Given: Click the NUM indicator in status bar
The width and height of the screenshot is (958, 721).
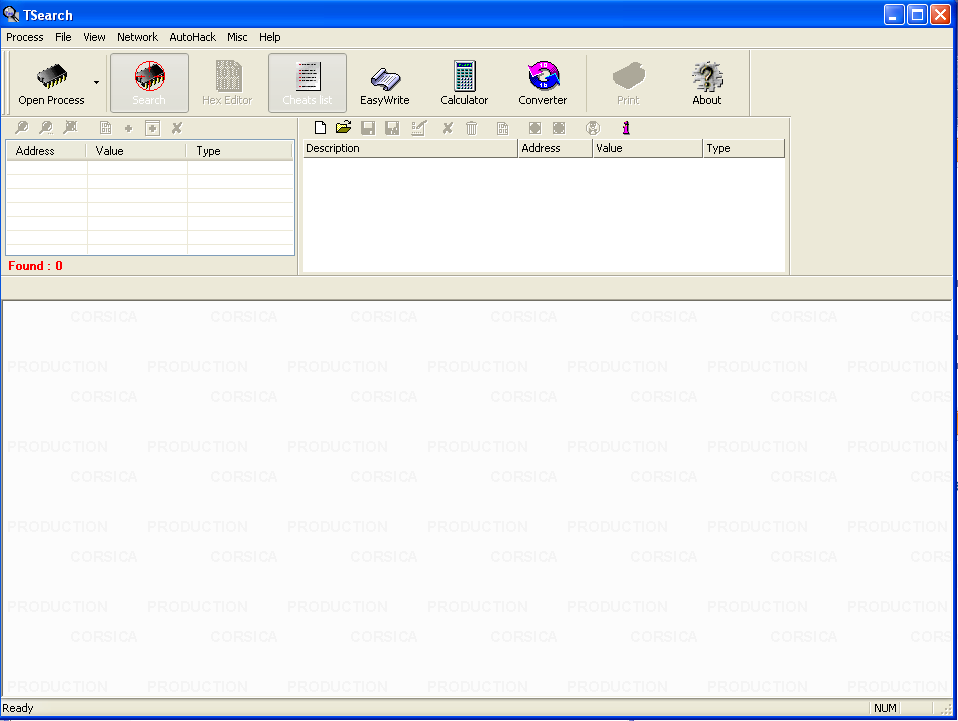Looking at the screenshot, I should [x=885, y=708].
